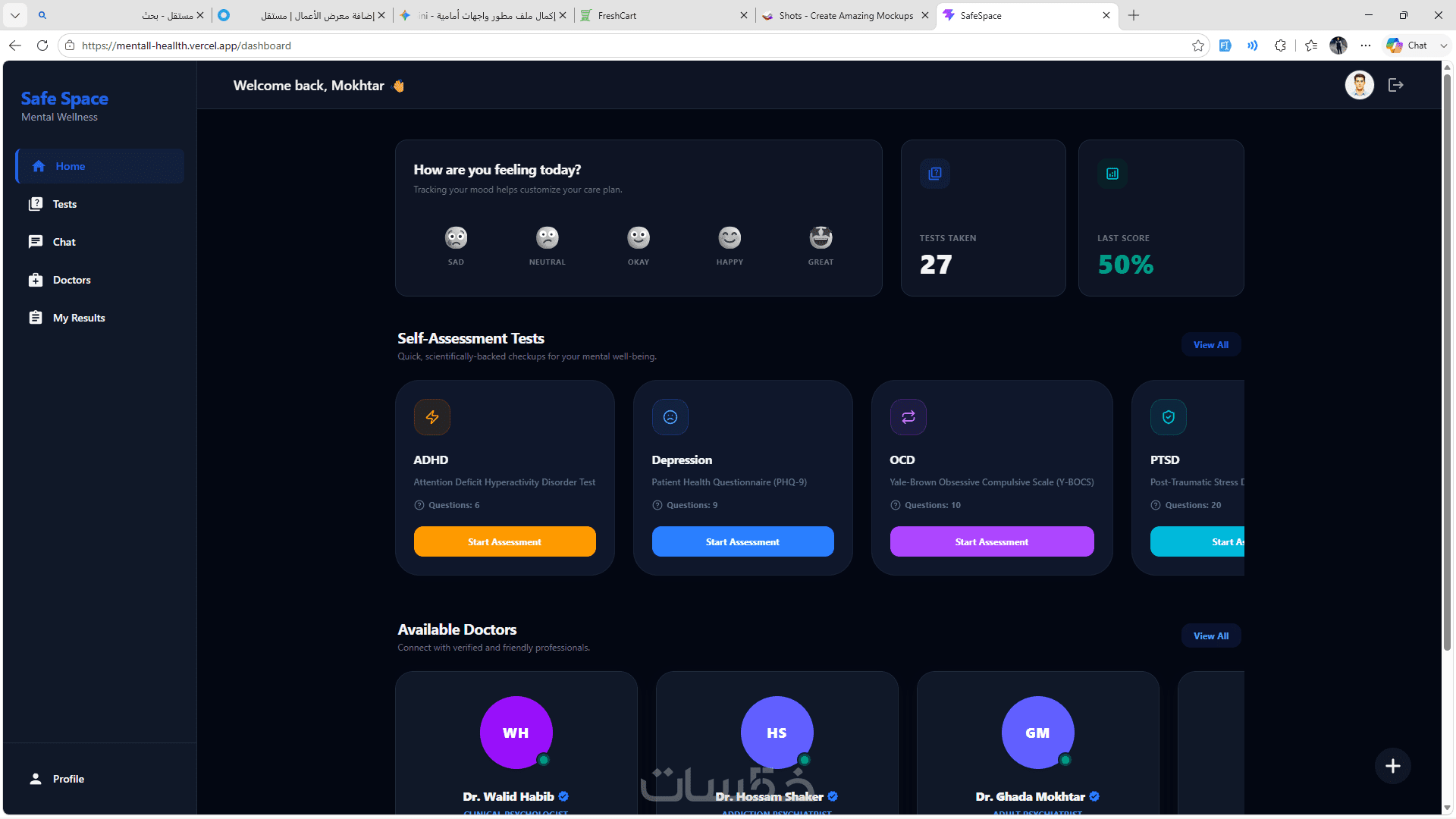1456x819 pixels.
Task: Start the Depression assessment
Action: [x=743, y=541]
